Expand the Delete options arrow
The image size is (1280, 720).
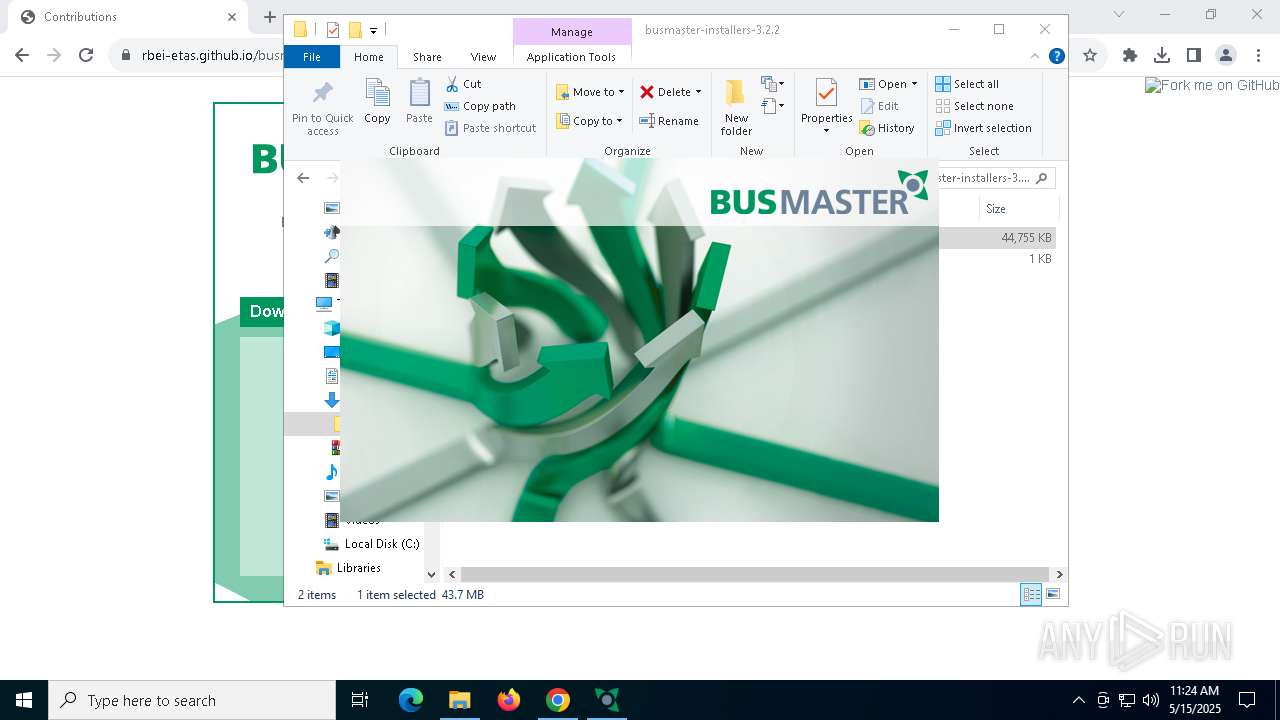tap(698, 92)
